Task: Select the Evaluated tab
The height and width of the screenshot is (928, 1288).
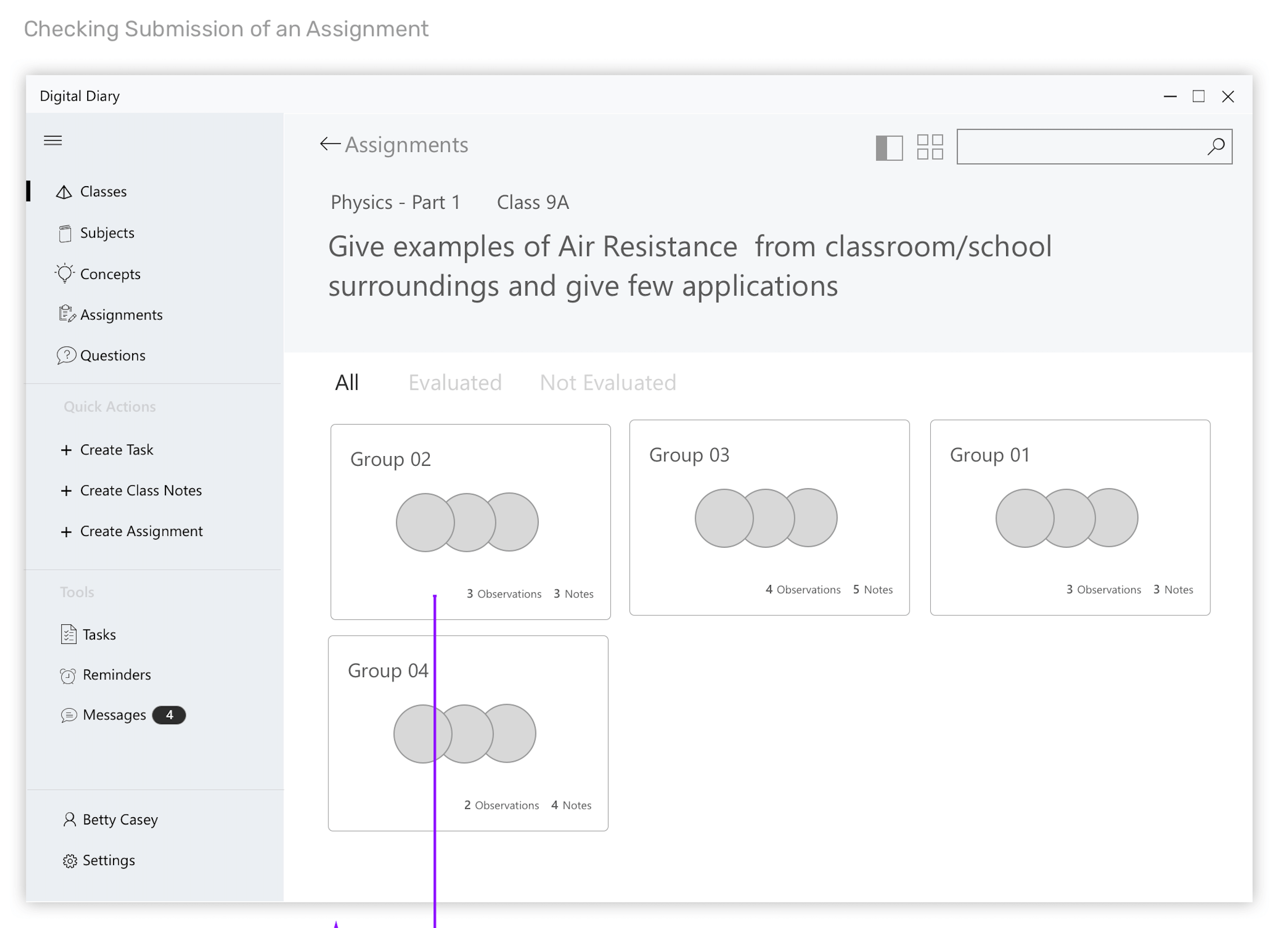Action: coord(455,383)
